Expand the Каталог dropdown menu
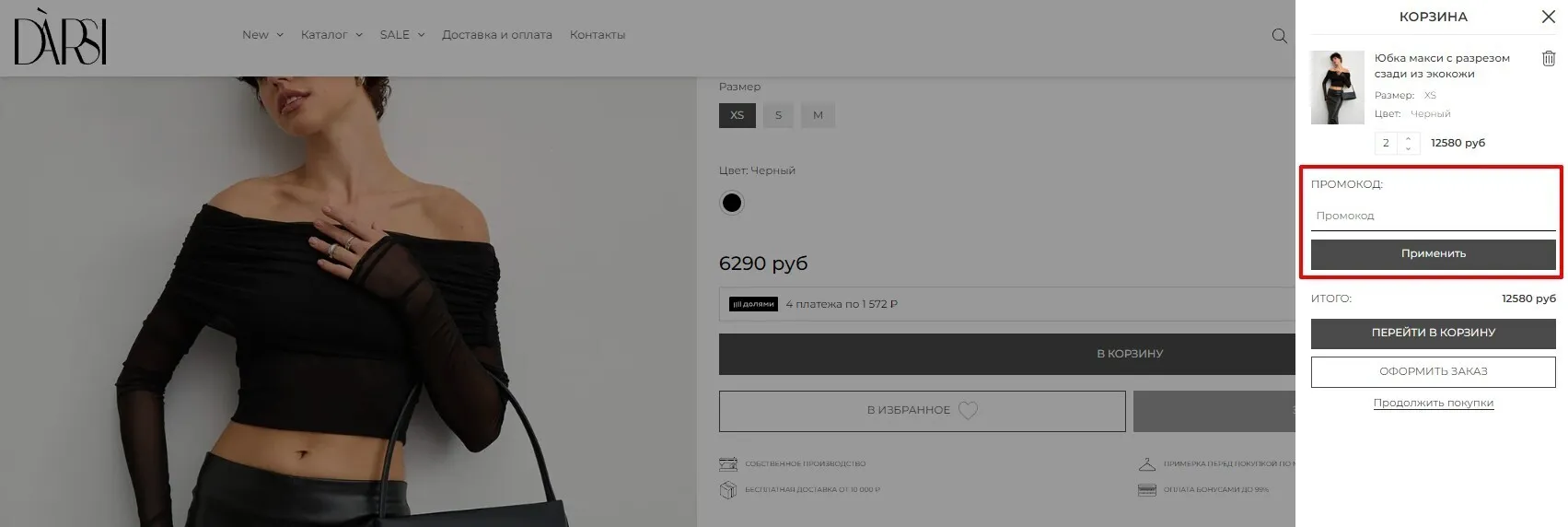Image resolution: width=1568 pixels, height=527 pixels. click(331, 35)
